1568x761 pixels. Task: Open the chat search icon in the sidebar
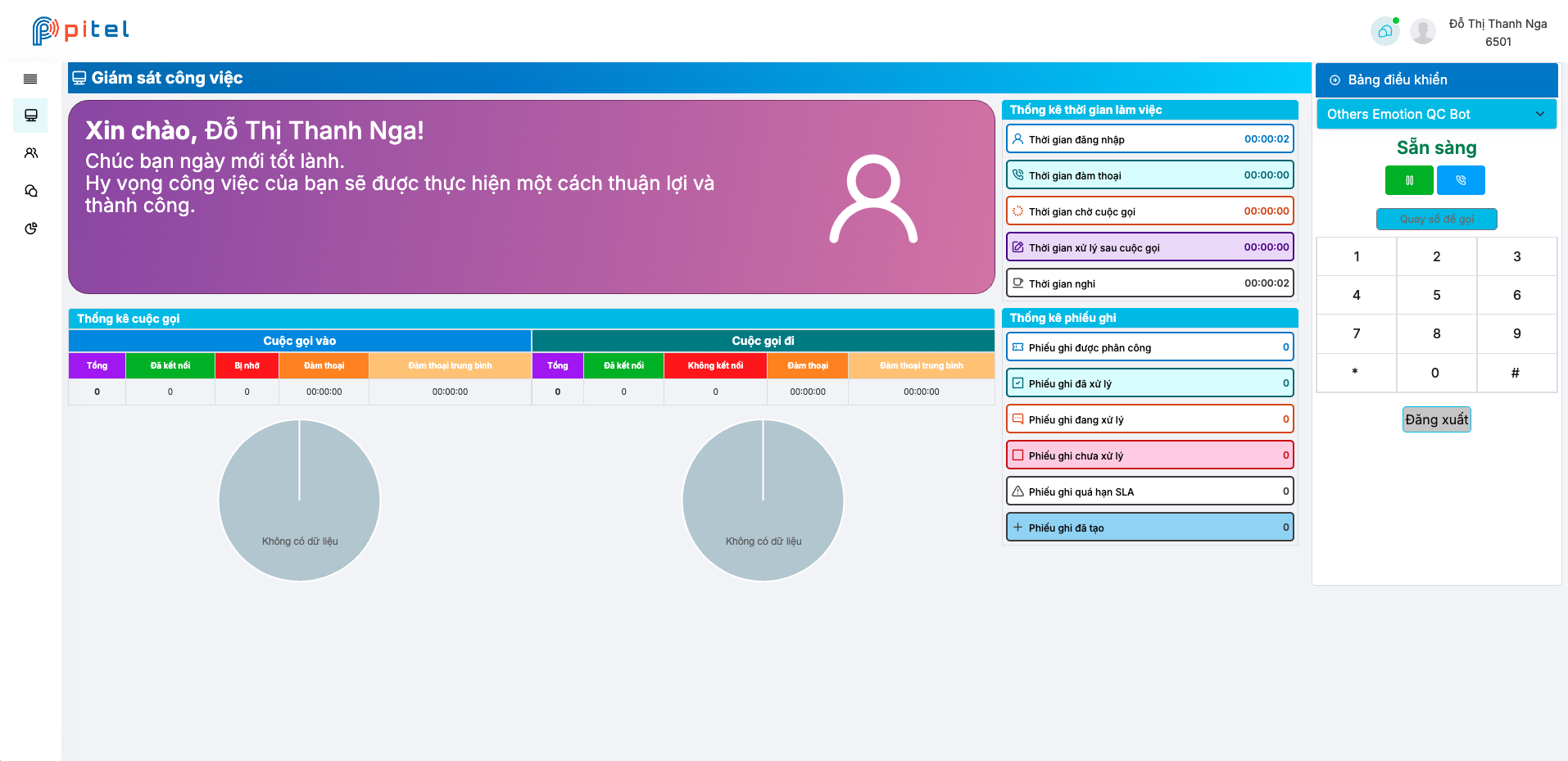30,191
